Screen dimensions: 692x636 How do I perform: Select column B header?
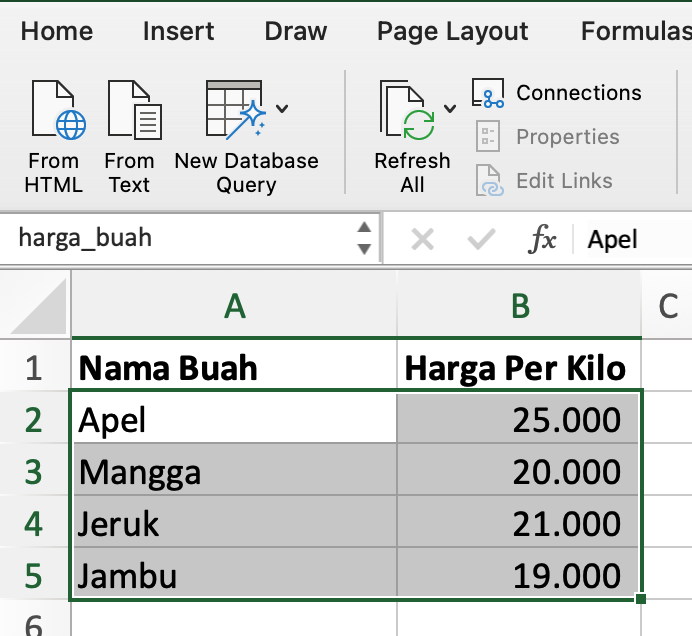[x=519, y=307]
